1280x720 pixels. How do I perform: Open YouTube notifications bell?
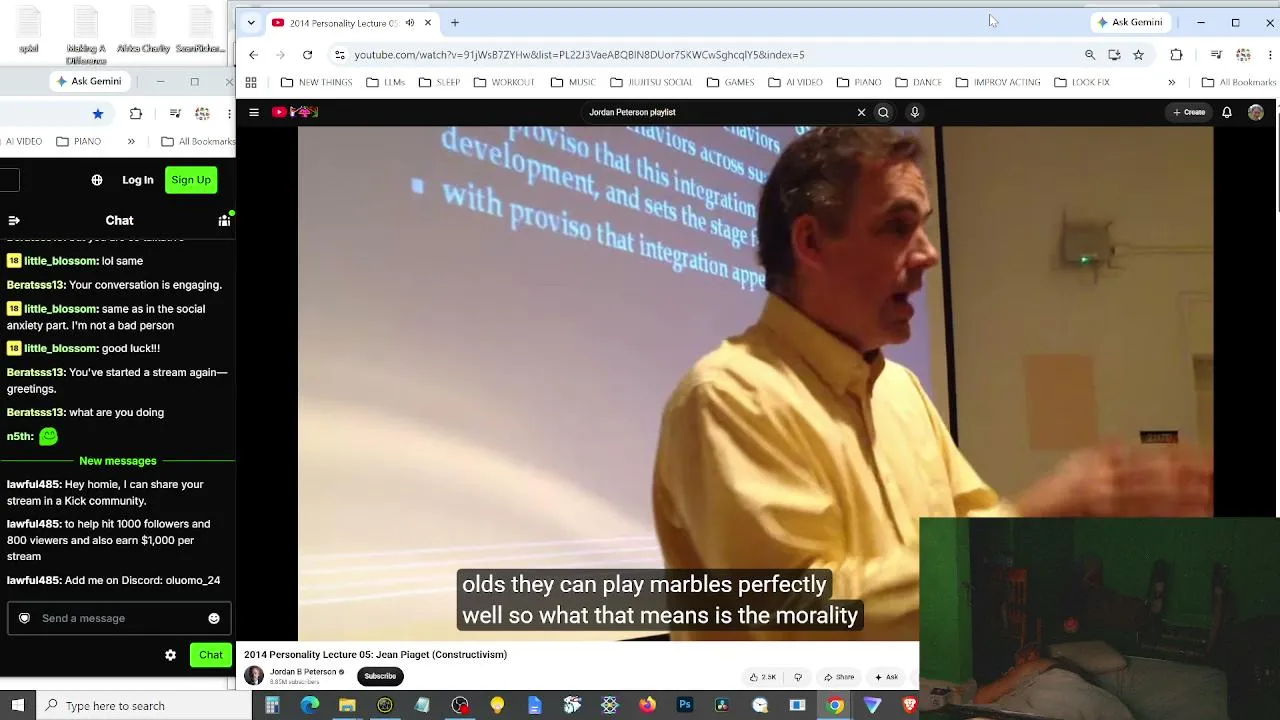point(1227,112)
